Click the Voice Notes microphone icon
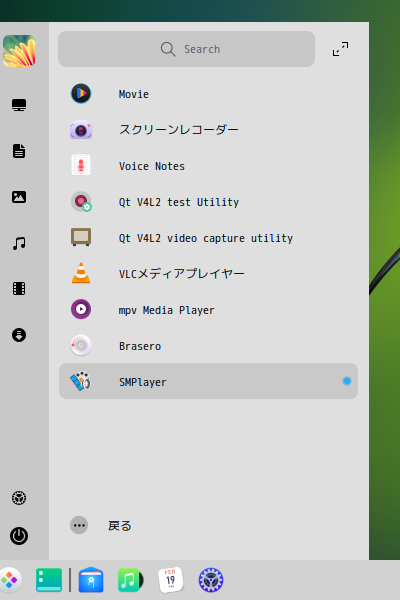The width and height of the screenshot is (400, 600). [81, 166]
